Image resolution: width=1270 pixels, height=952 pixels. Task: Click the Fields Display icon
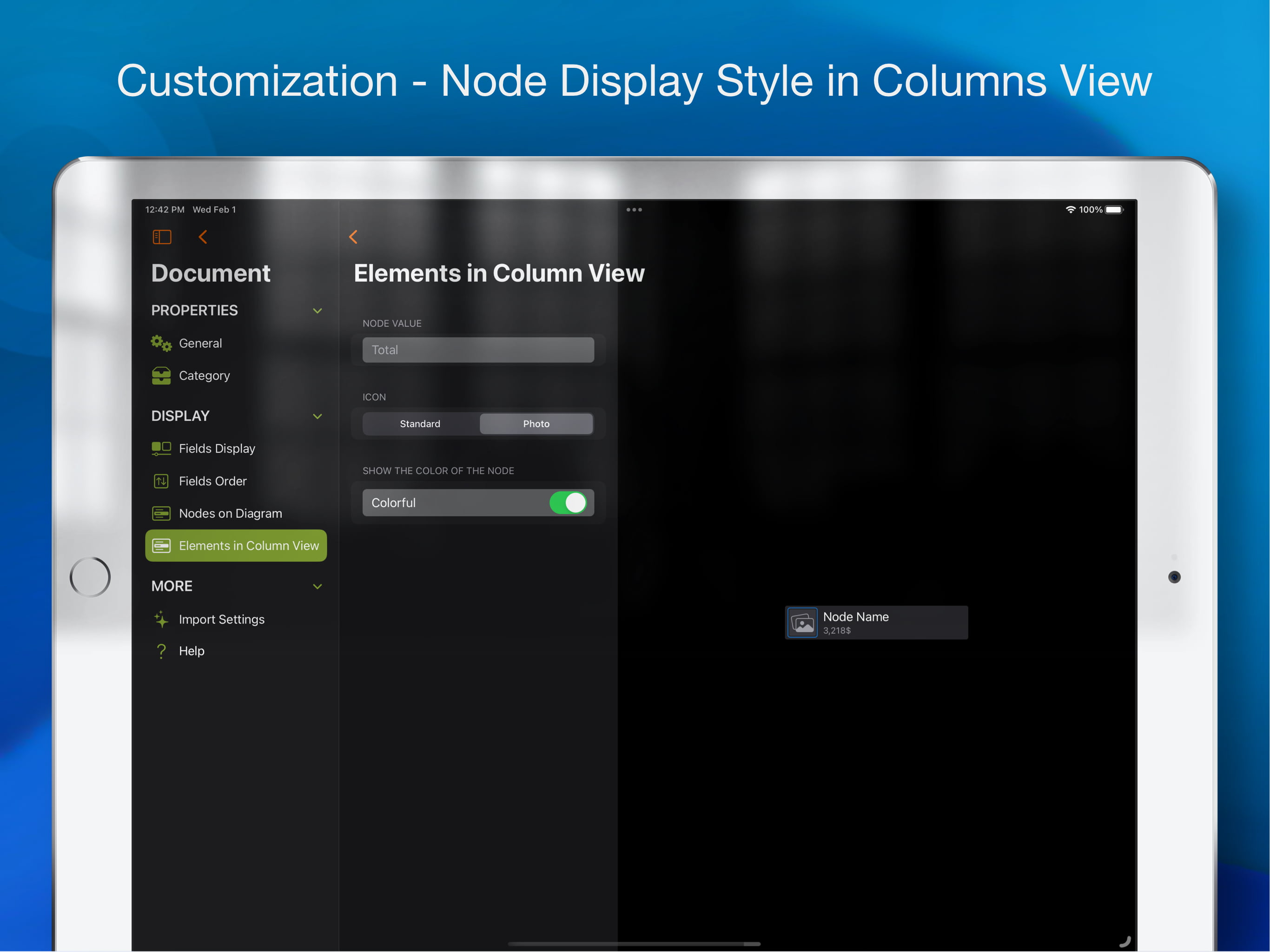(161, 449)
